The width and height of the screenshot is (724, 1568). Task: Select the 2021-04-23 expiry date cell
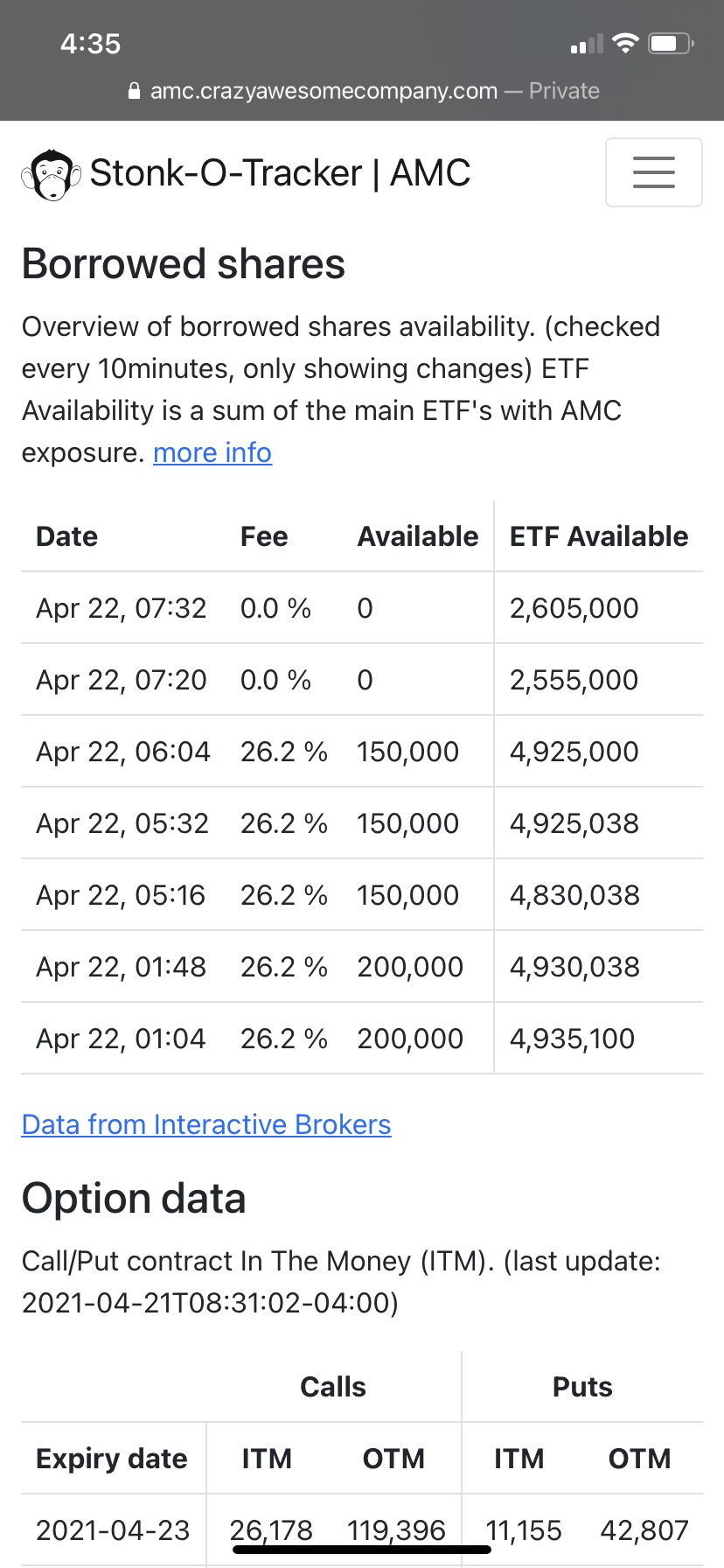[113, 1530]
